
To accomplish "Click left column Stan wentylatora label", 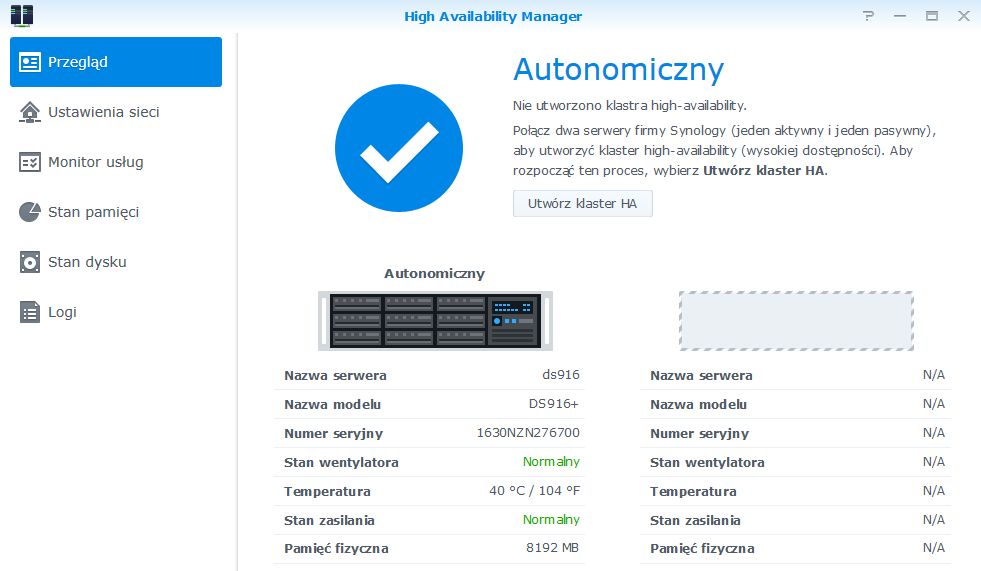I will click(x=341, y=462).
